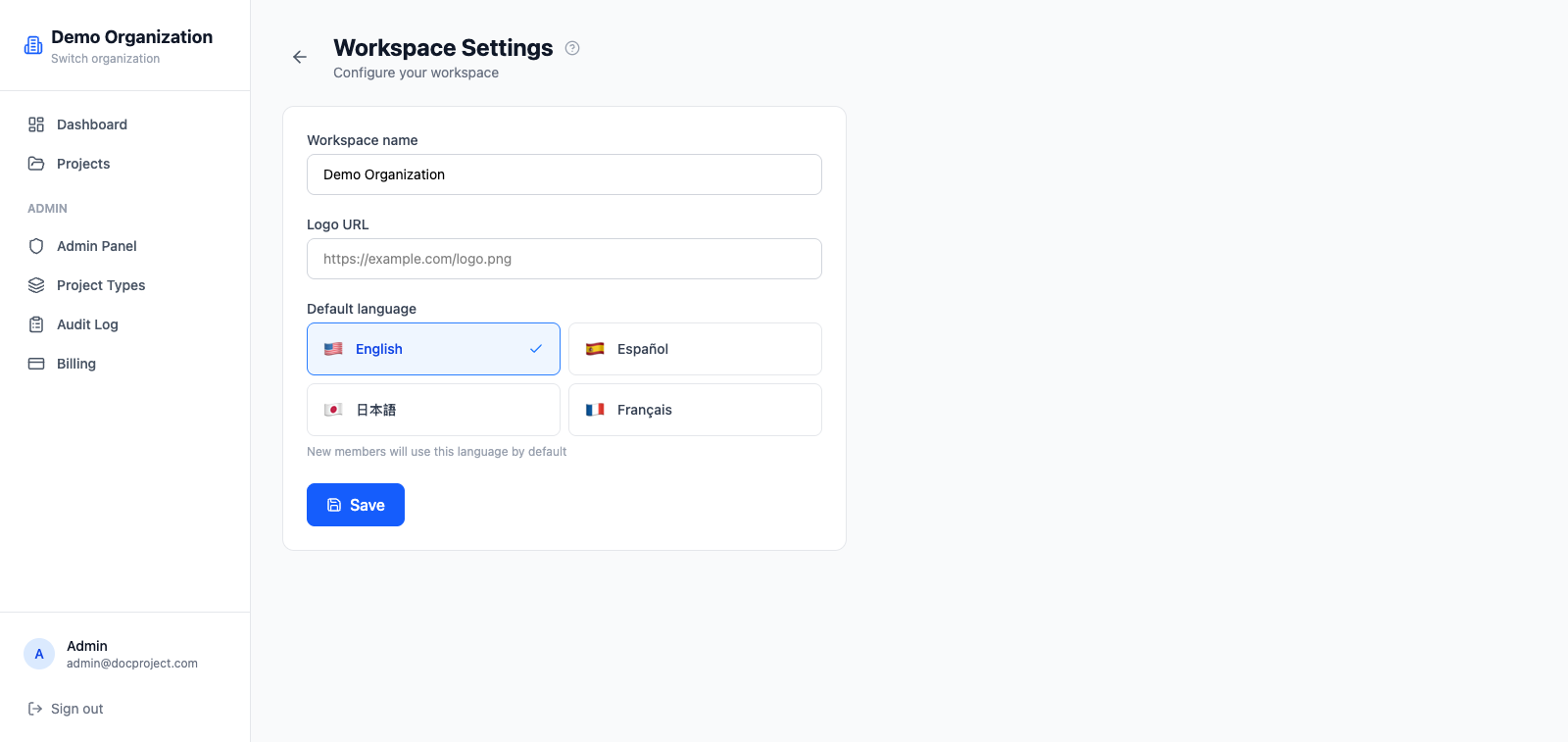The width and height of the screenshot is (1568, 742).
Task: Open Project Types section
Action: 125,285
